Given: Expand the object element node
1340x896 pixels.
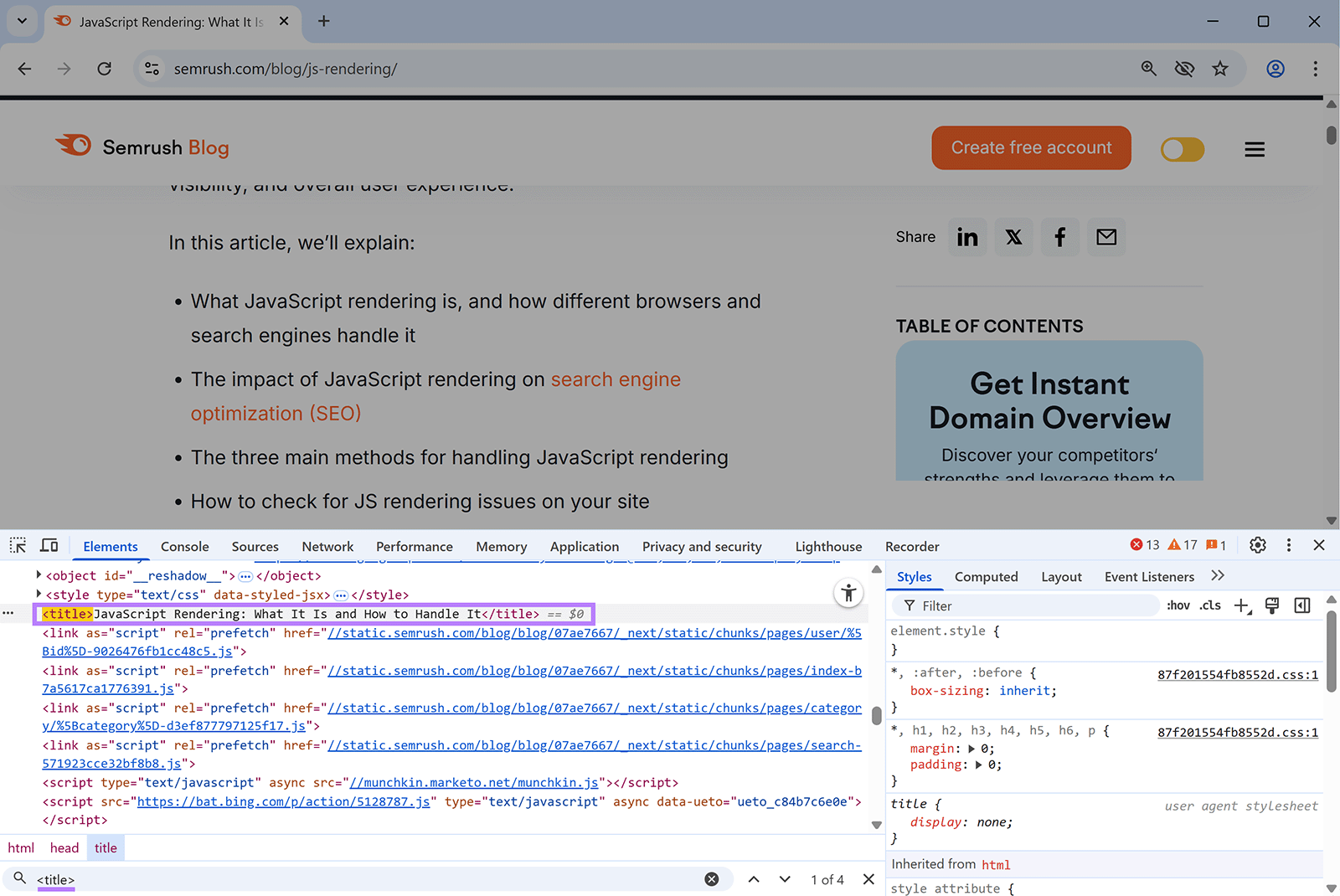Looking at the screenshot, I should click(38, 575).
